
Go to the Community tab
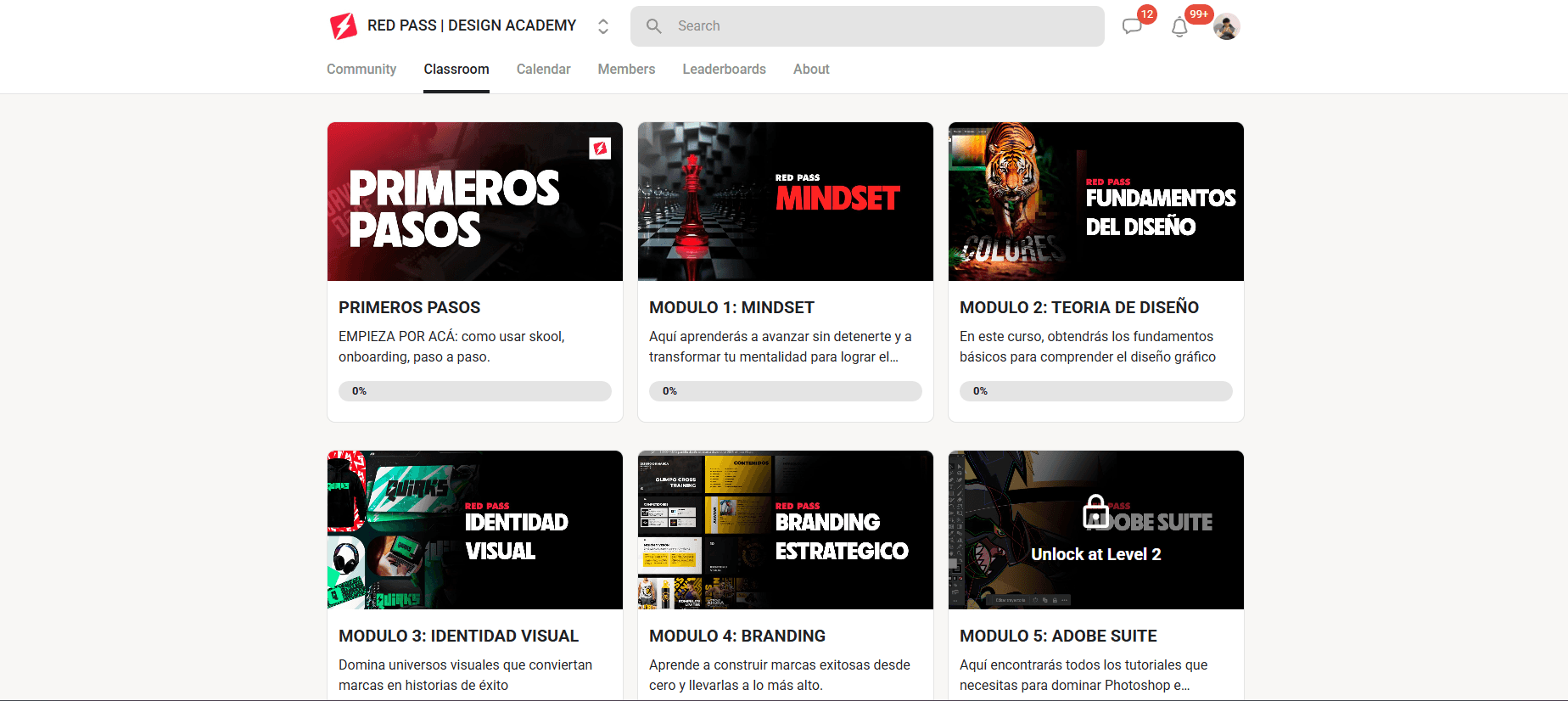[x=361, y=69]
